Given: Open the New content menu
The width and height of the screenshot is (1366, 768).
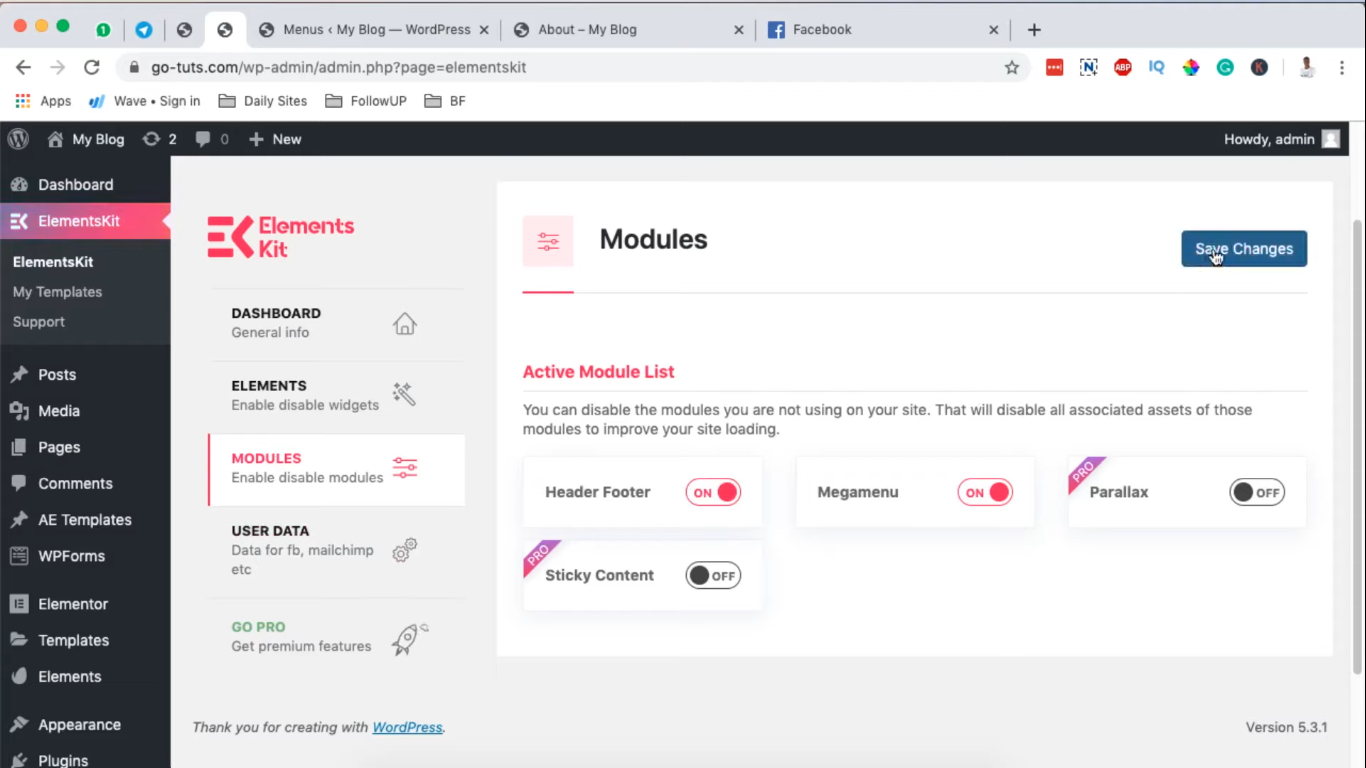Looking at the screenshot, I should 275,139.
